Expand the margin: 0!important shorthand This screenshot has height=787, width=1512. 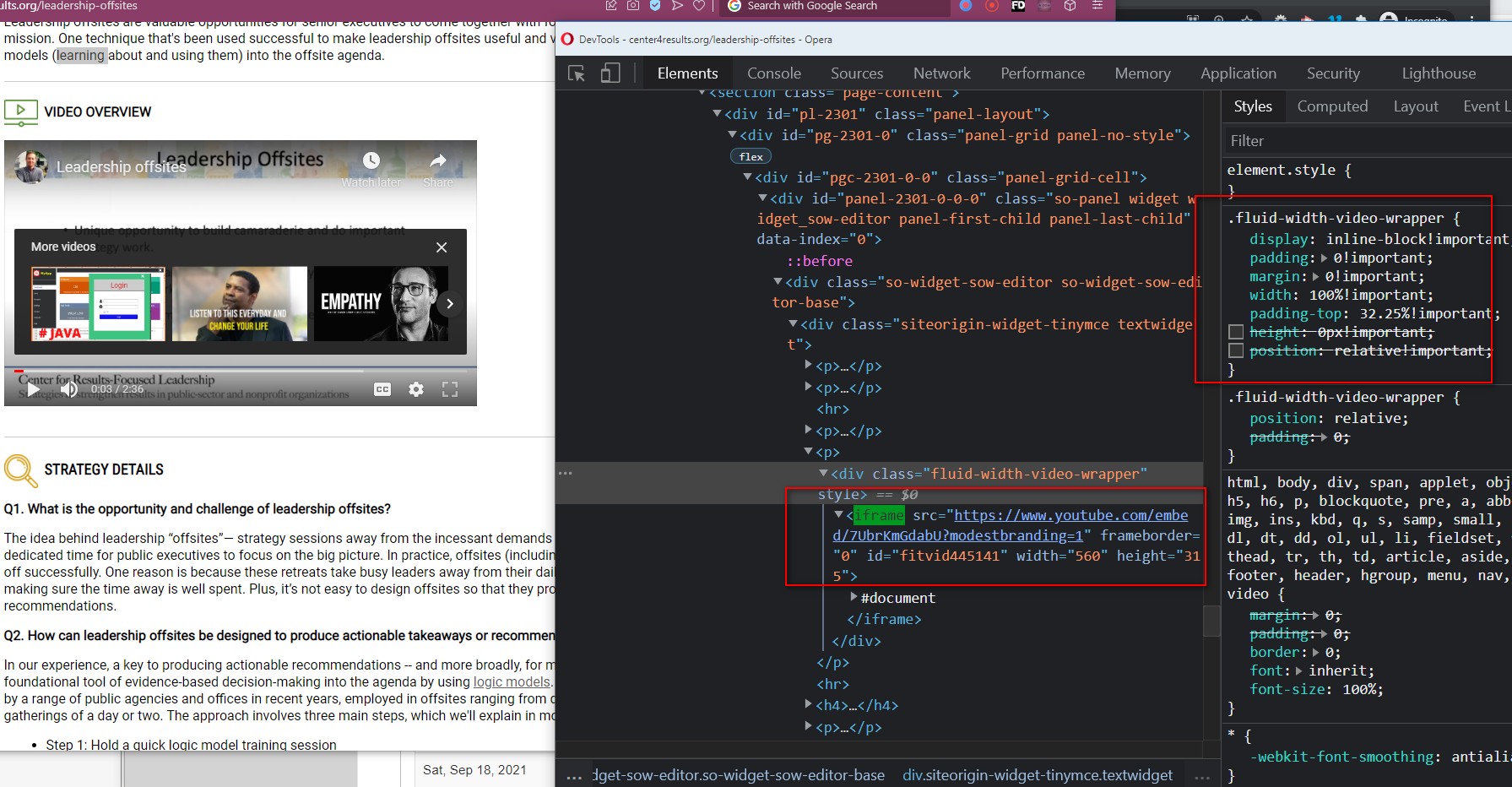click(1315, 276)
